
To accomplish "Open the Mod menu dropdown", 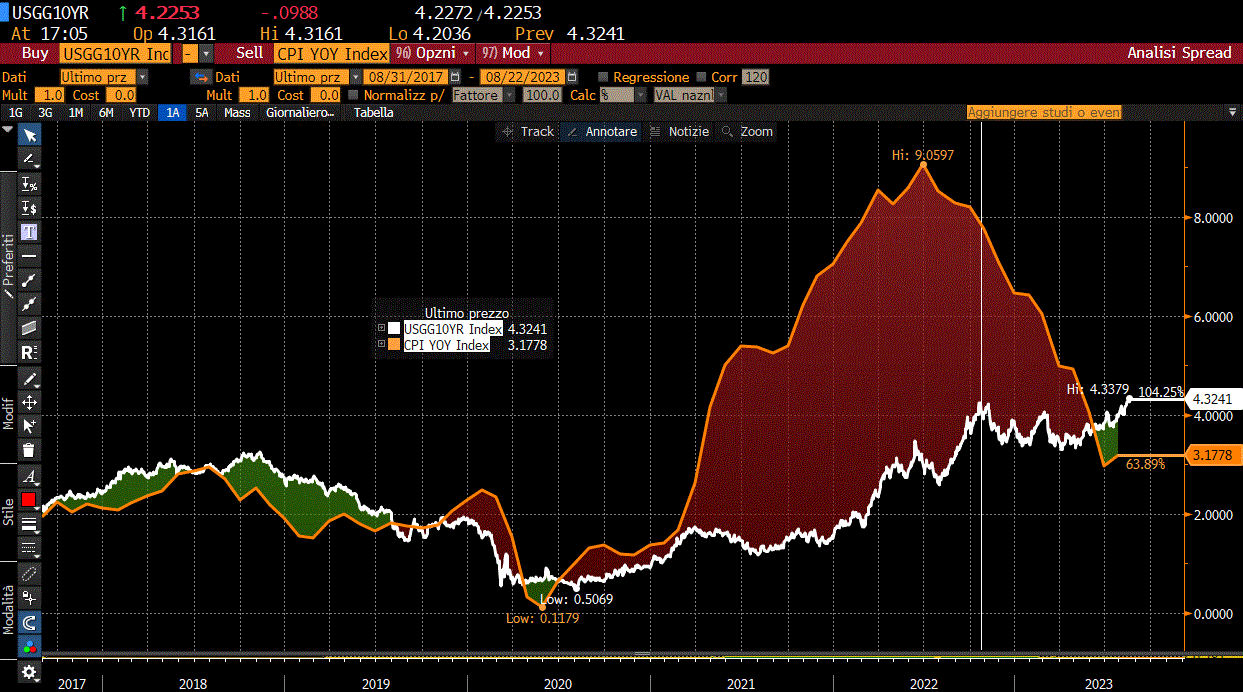I will click(x=514, y=53).
